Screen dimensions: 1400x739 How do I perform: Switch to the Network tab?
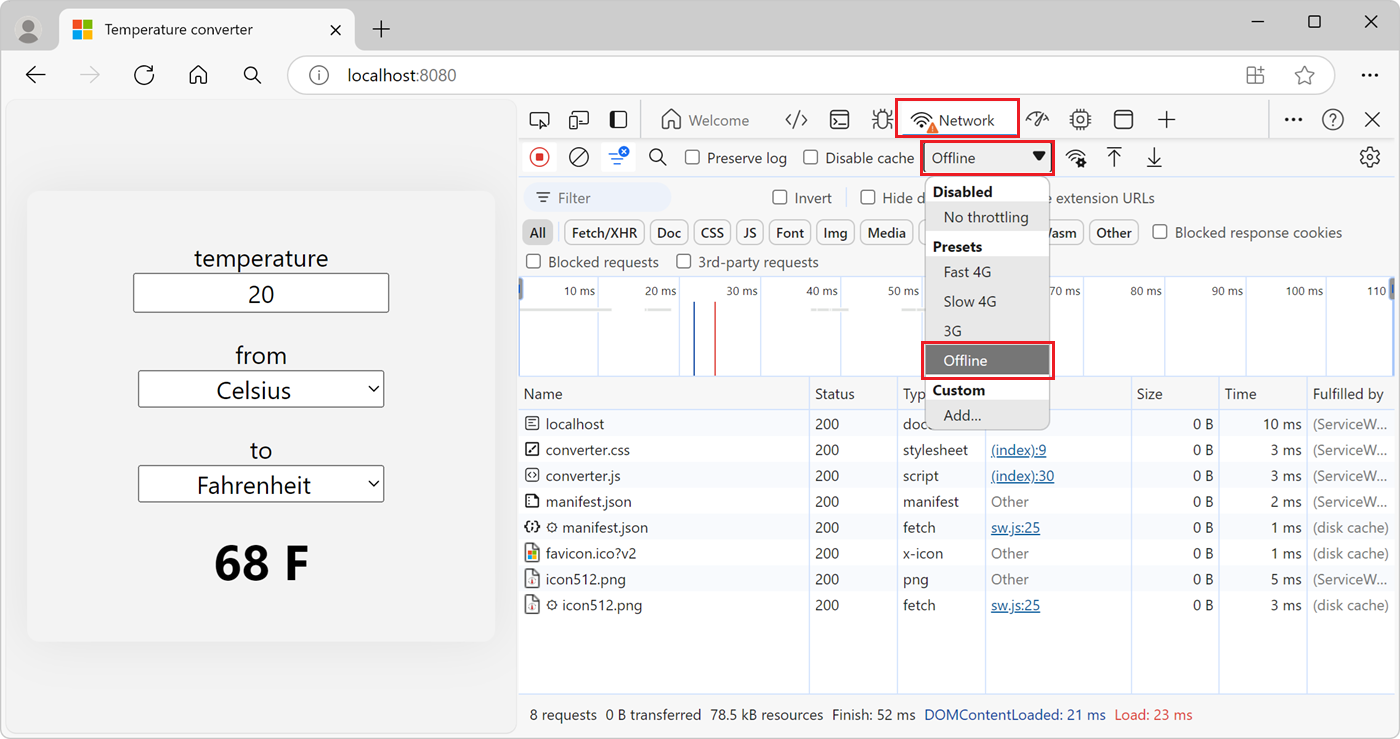click(x=957, y=119)
